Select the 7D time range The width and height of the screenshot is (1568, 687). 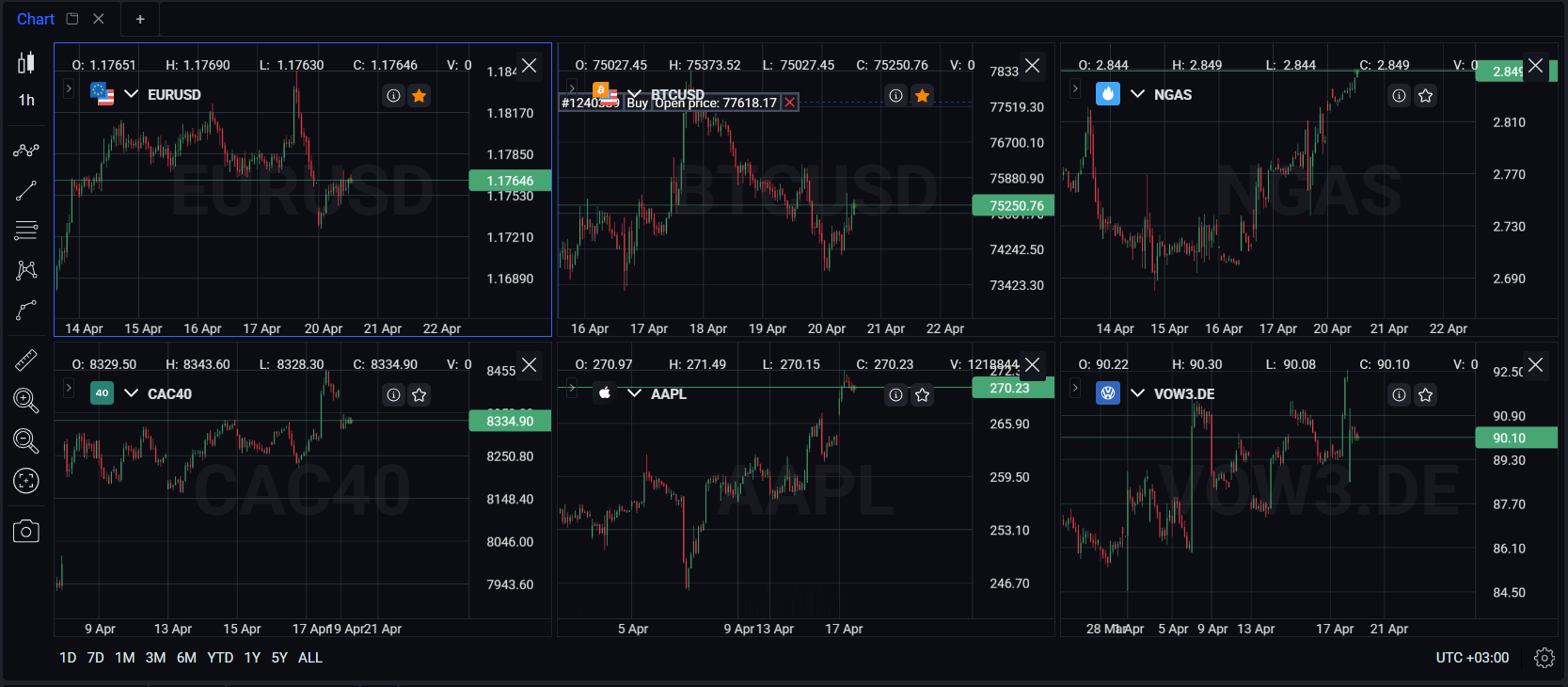pos(96,658)
